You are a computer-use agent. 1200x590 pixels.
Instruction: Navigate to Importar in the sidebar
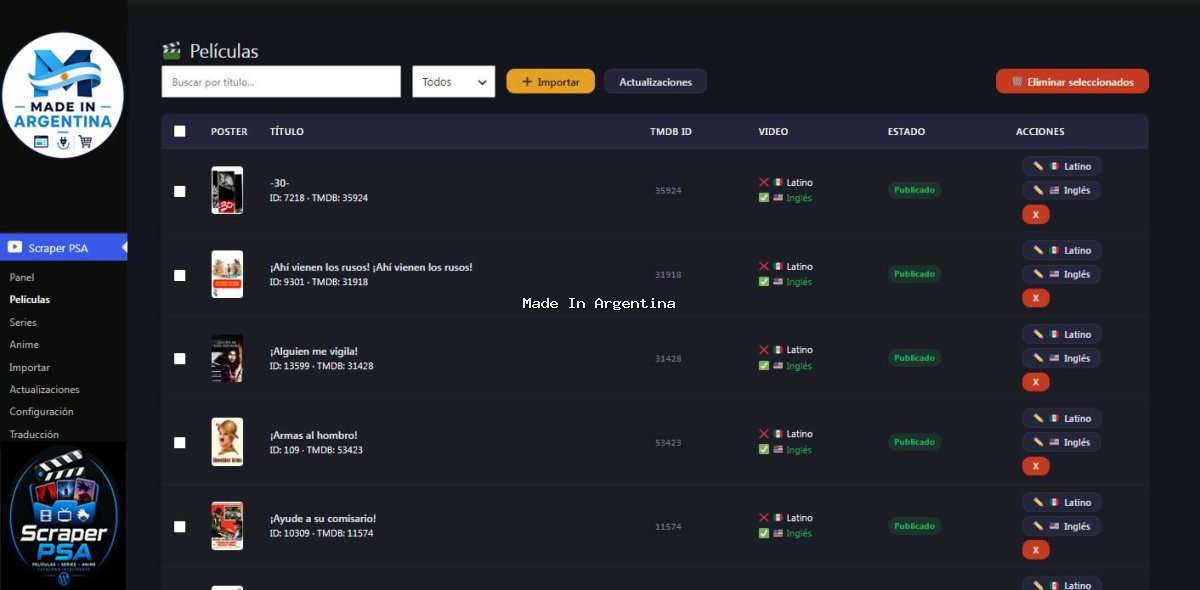coord(29,367)
